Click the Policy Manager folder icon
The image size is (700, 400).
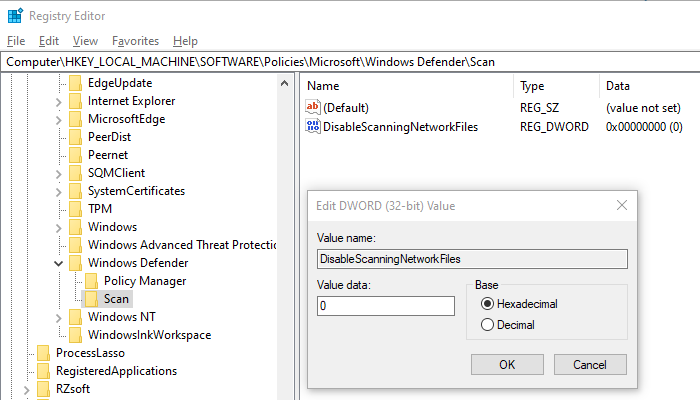pos(92,281)
